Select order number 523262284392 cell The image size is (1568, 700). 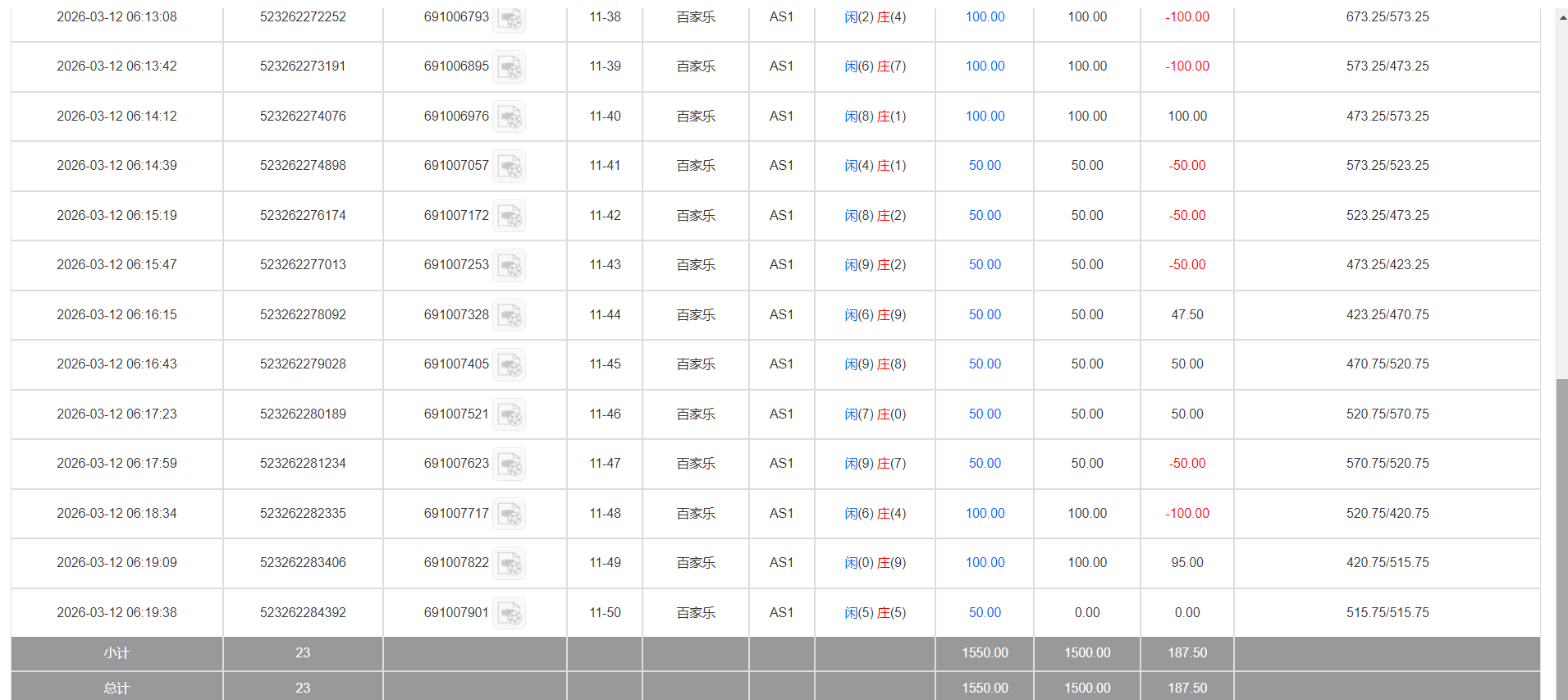[x=303, y=613]
